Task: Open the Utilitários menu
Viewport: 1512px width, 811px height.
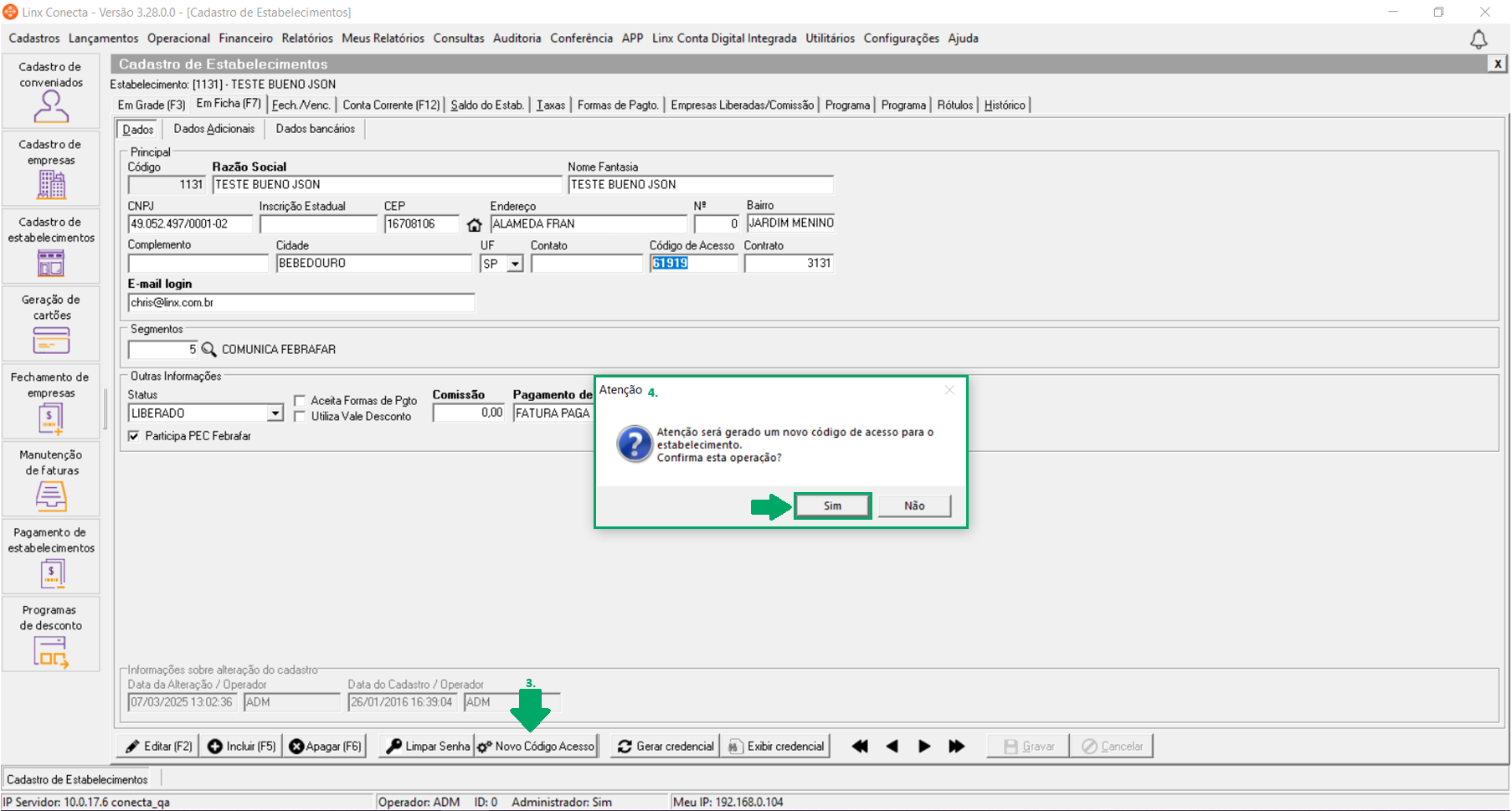Action: click(x=831, y=38)
